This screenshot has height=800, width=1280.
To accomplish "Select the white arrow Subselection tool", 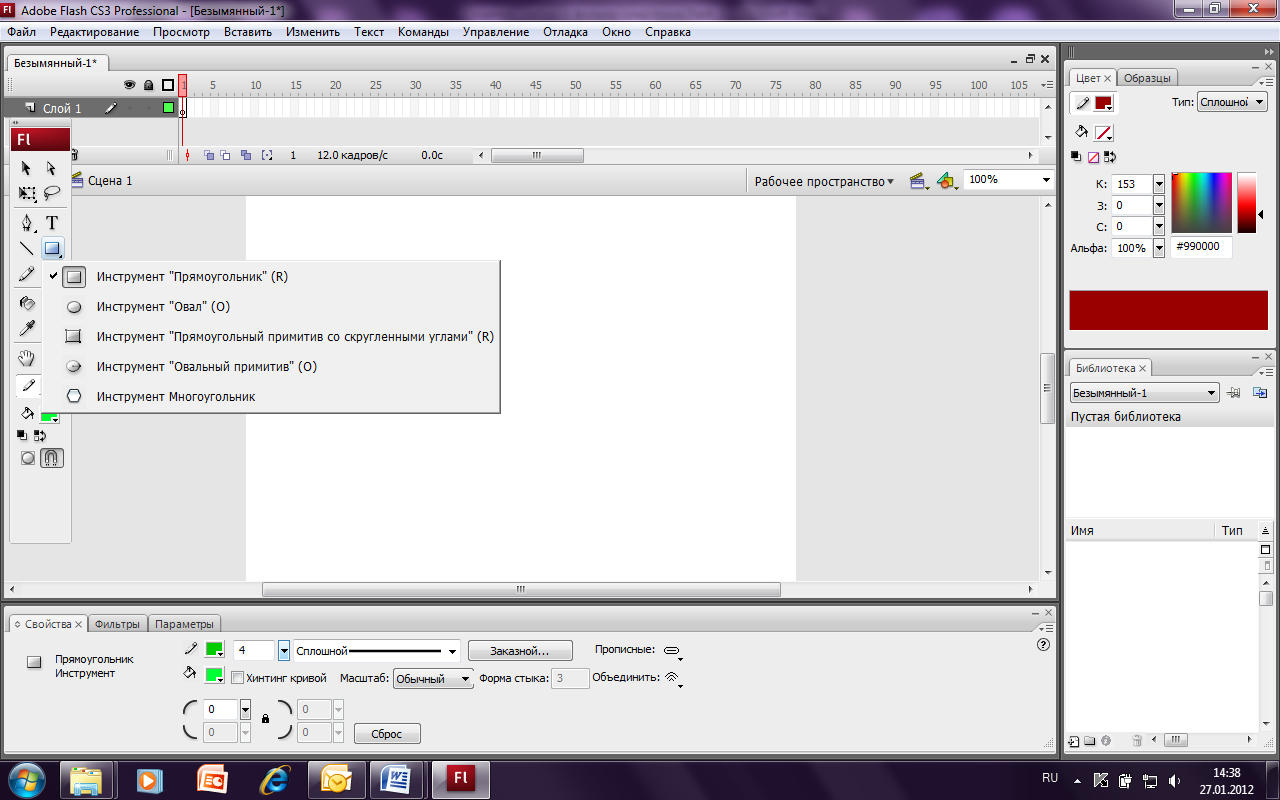I will (x=52, y=168).
